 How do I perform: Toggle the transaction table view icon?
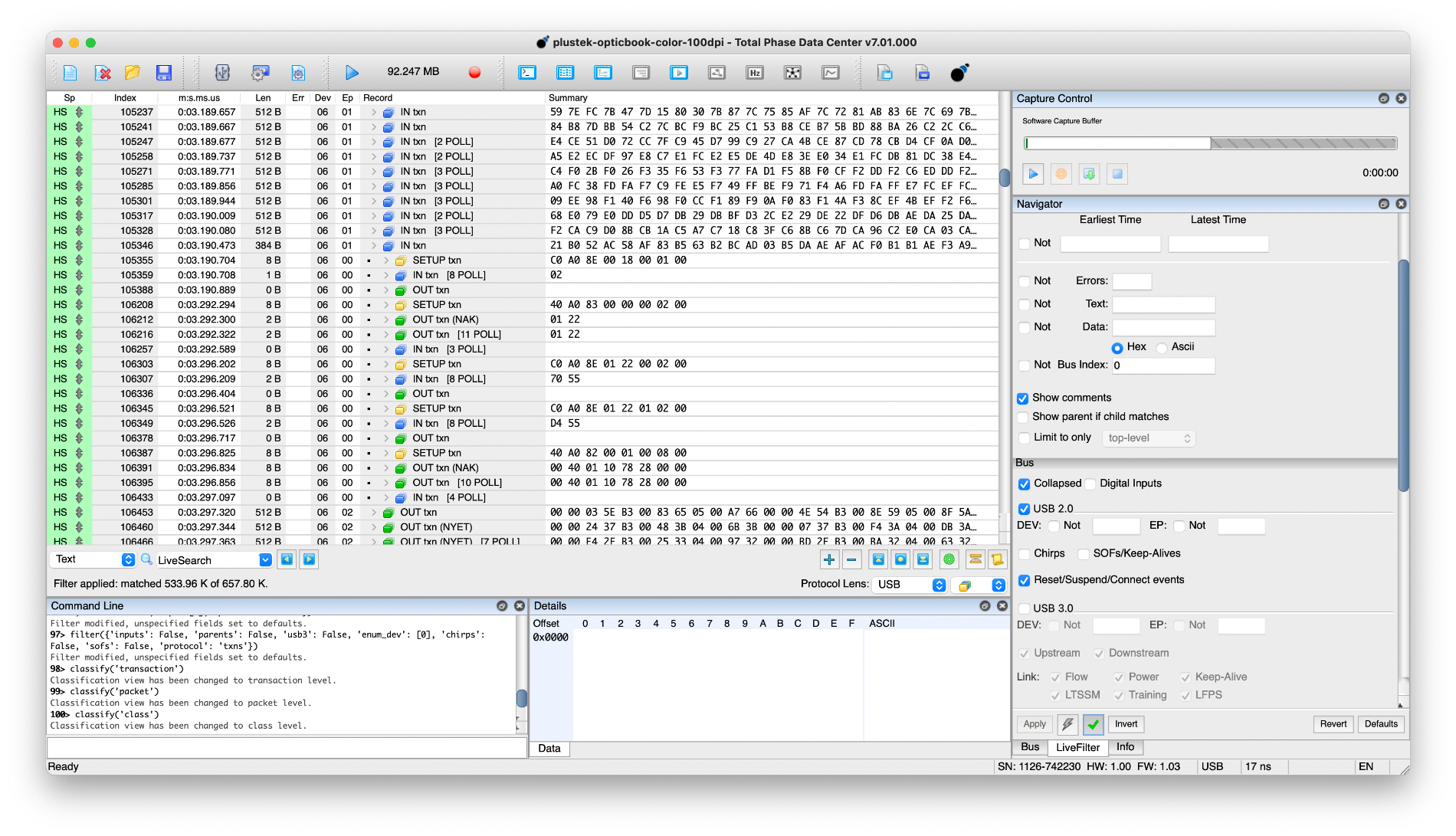(566, 73)
